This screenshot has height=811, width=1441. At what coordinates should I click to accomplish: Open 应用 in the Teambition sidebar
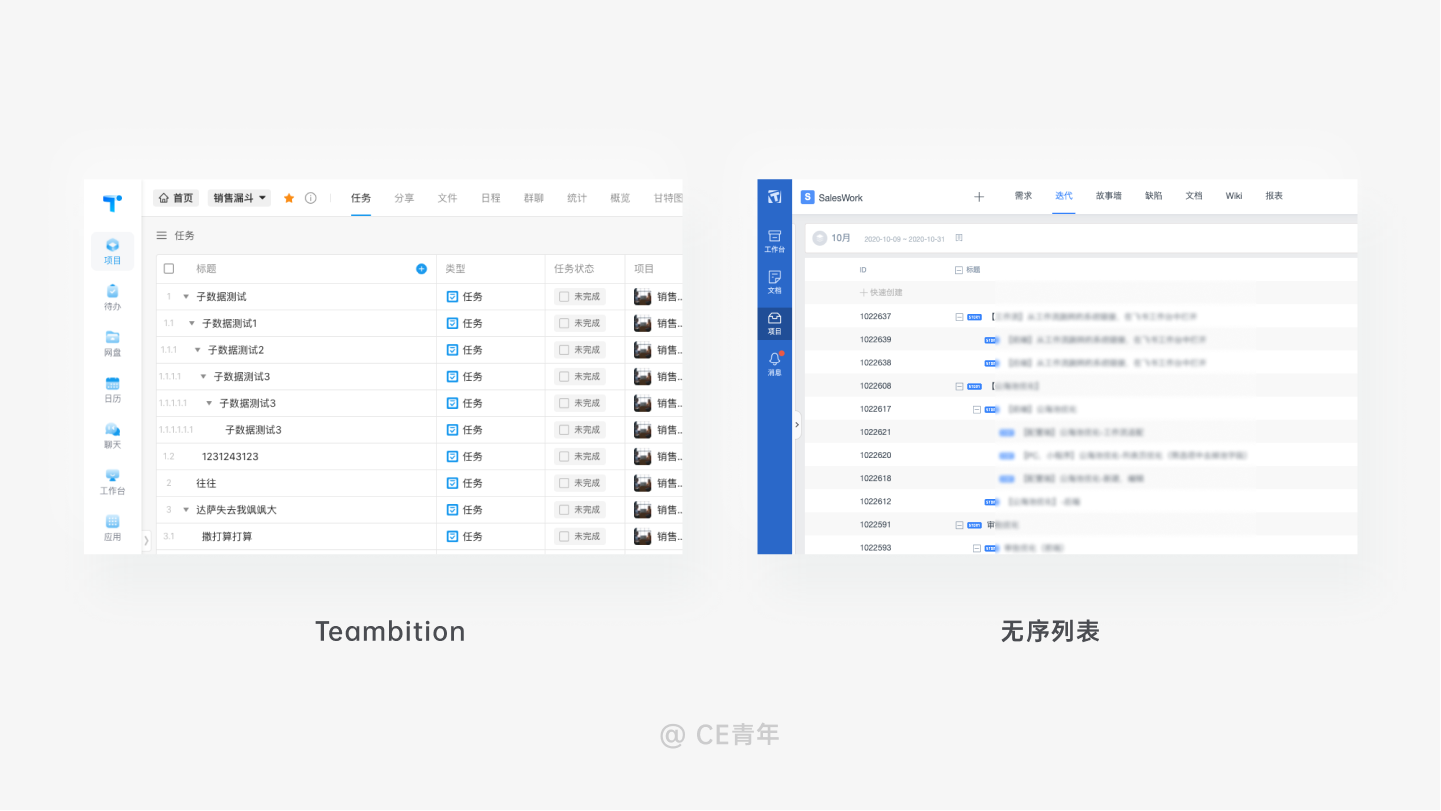pyautogui.click(x=112, y=528)
